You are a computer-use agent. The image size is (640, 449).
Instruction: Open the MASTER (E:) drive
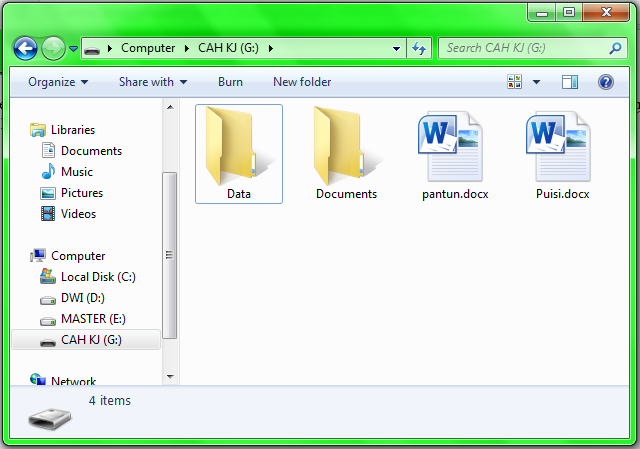[x=93, y=319]
